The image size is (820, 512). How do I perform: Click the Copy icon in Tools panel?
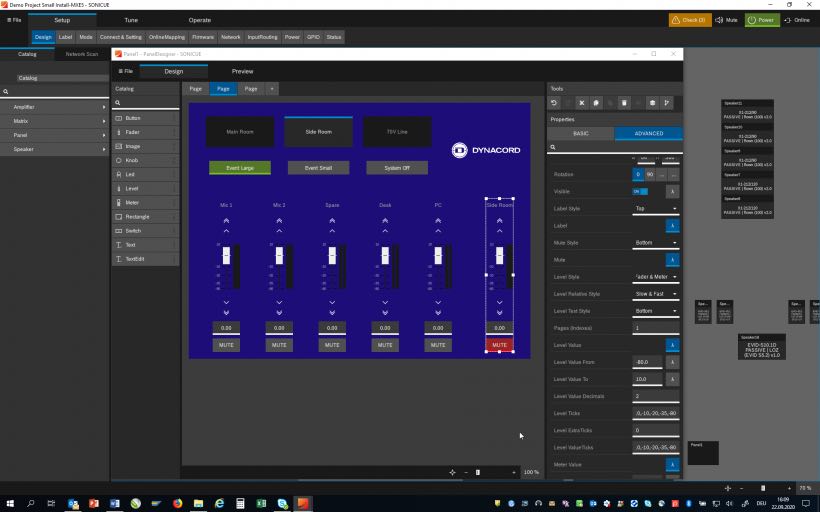click(x=596, y=103)
